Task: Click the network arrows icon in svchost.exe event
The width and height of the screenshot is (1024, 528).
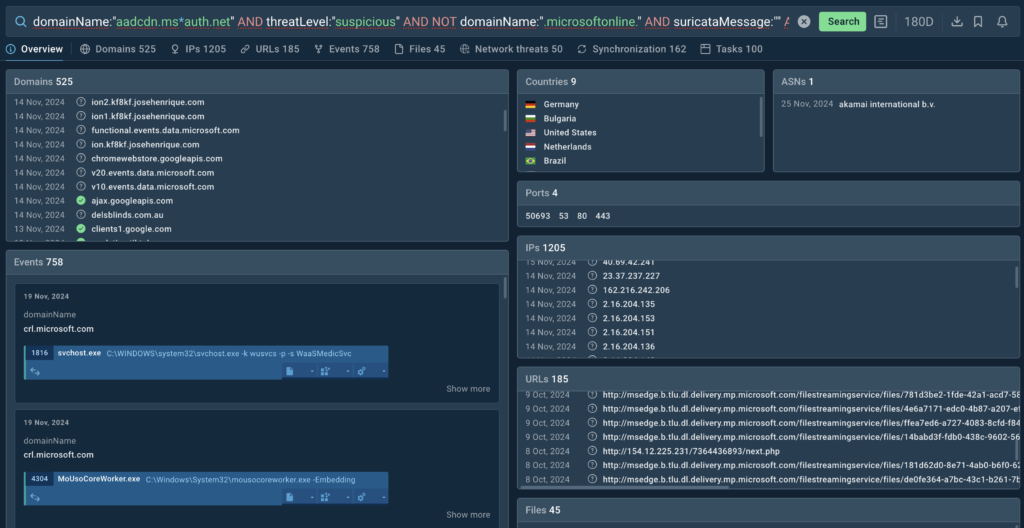Action: pyautogui.click(x=36, y=371)
